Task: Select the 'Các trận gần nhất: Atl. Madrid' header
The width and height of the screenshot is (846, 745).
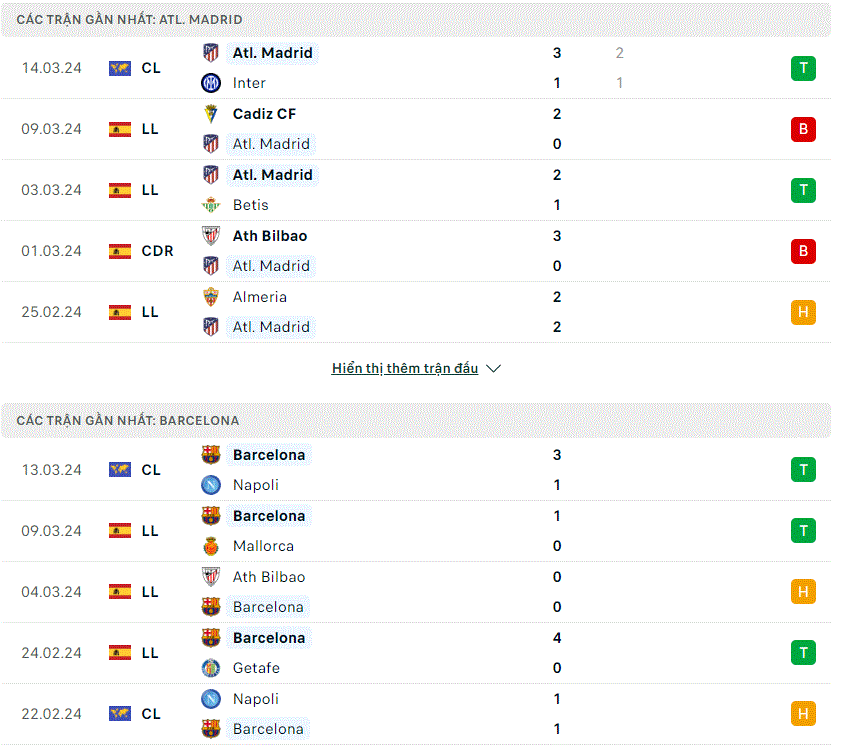Action: (x=415, y=19)
